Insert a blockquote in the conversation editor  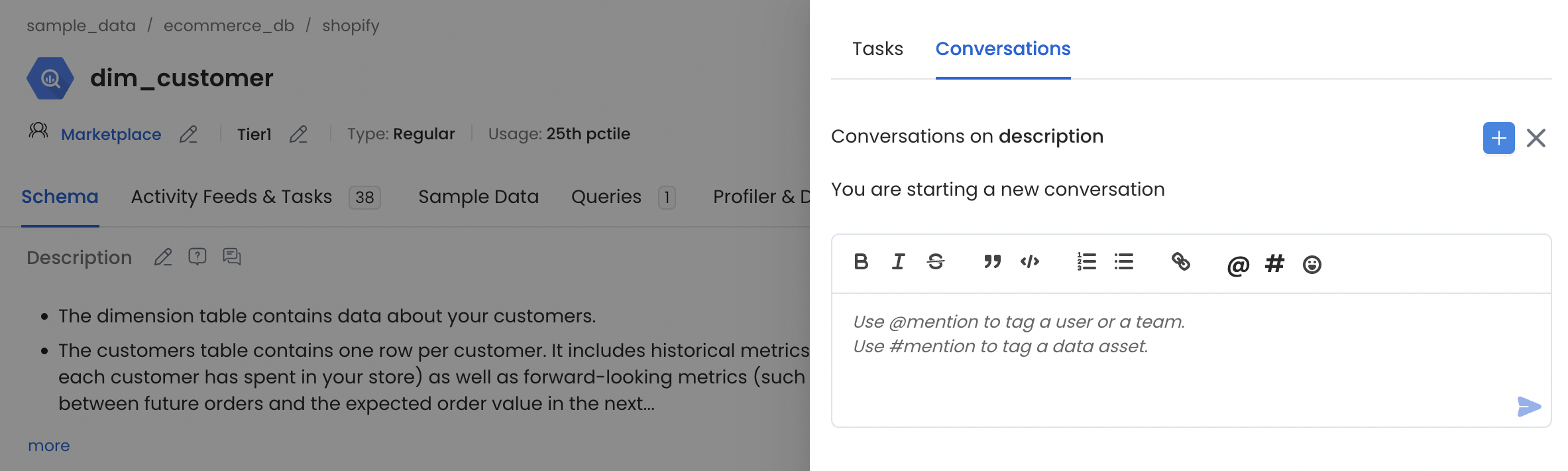point(992,263)
